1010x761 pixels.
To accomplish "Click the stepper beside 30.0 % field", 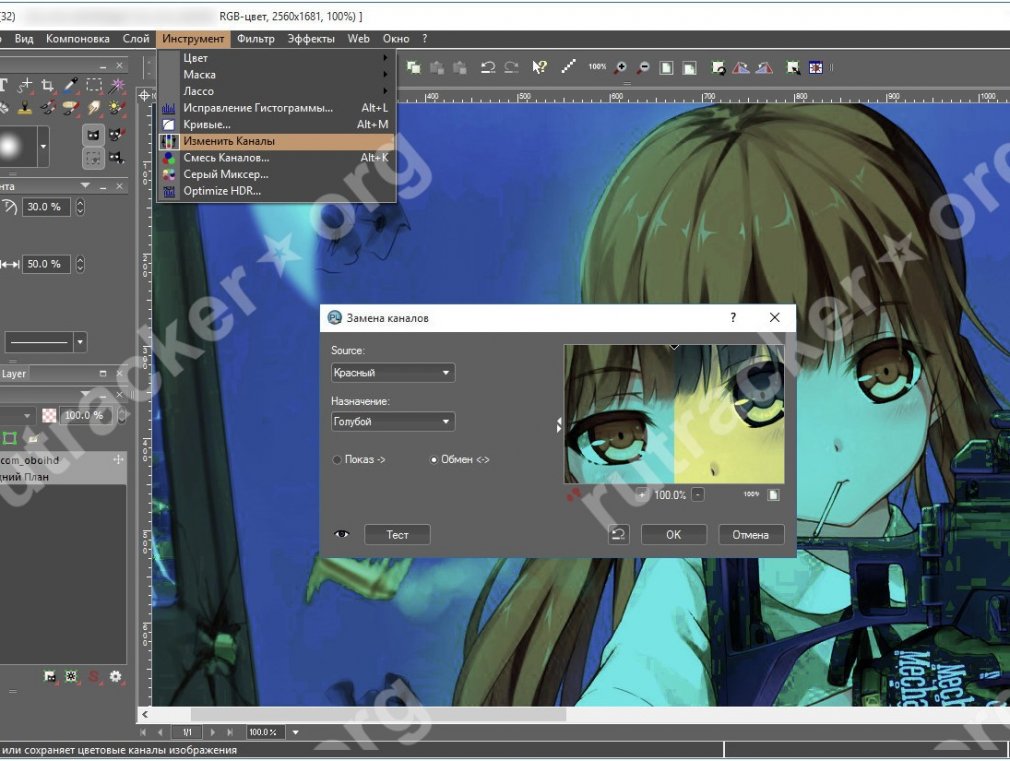I will click(81, 207).
